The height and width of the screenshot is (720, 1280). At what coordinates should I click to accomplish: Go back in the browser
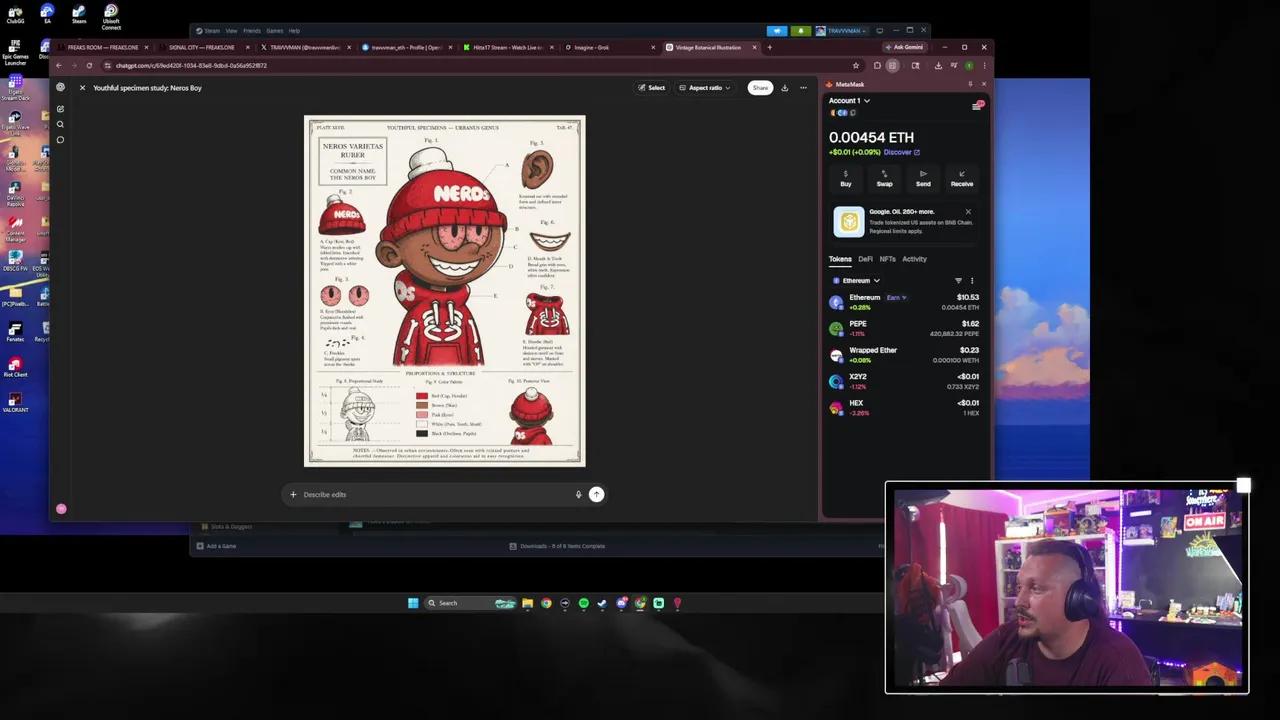point(58,66)
